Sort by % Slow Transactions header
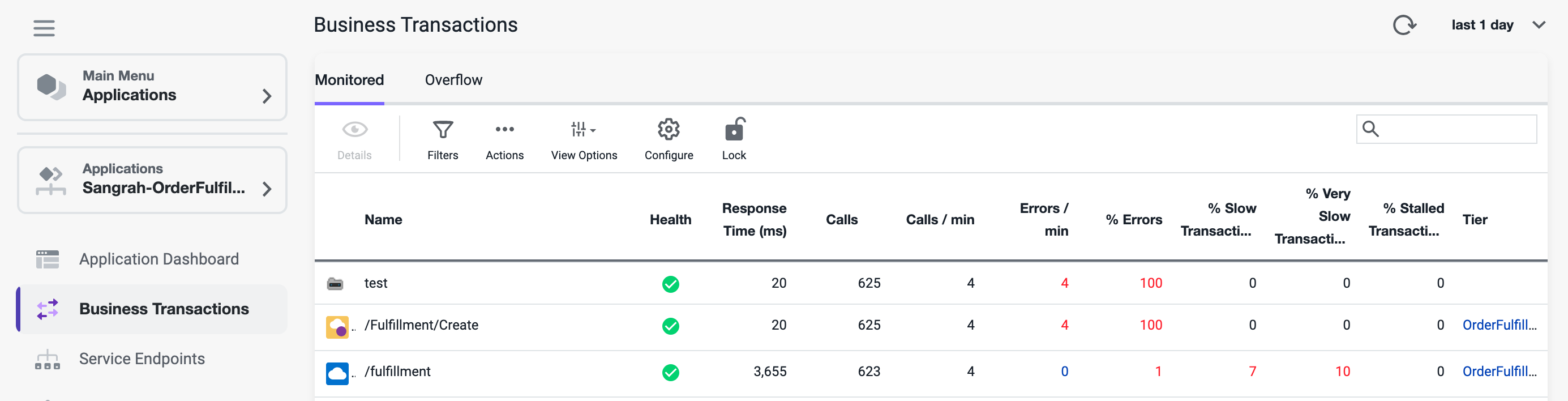The height and width of the screenshot is (401, 1568). tap(1219, 219)
